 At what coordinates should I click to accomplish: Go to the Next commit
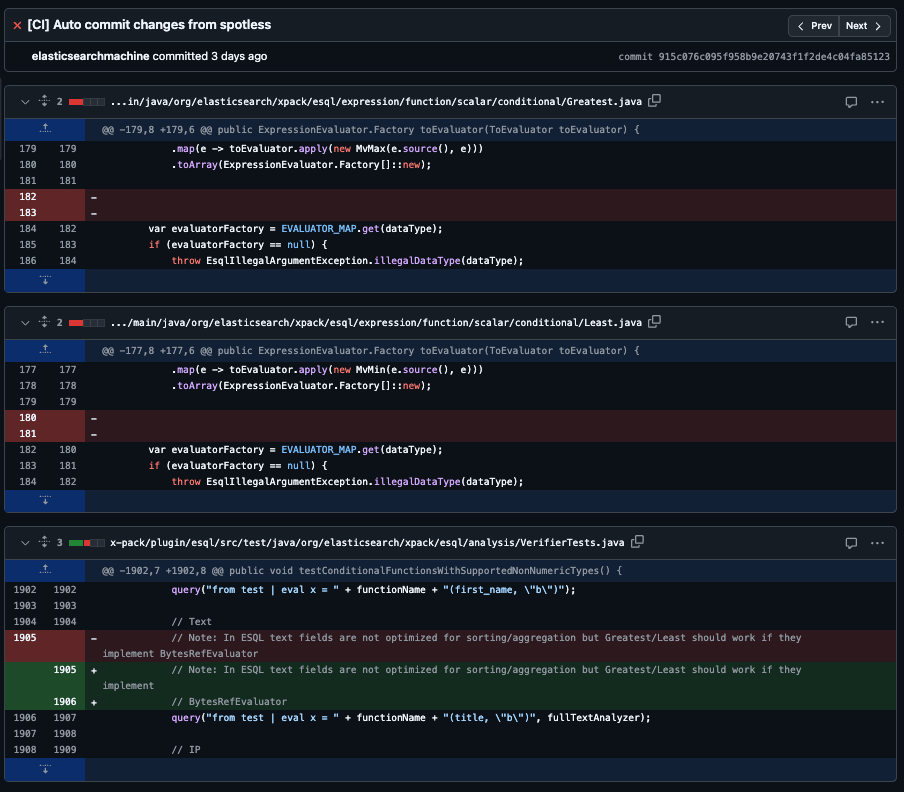863,26
